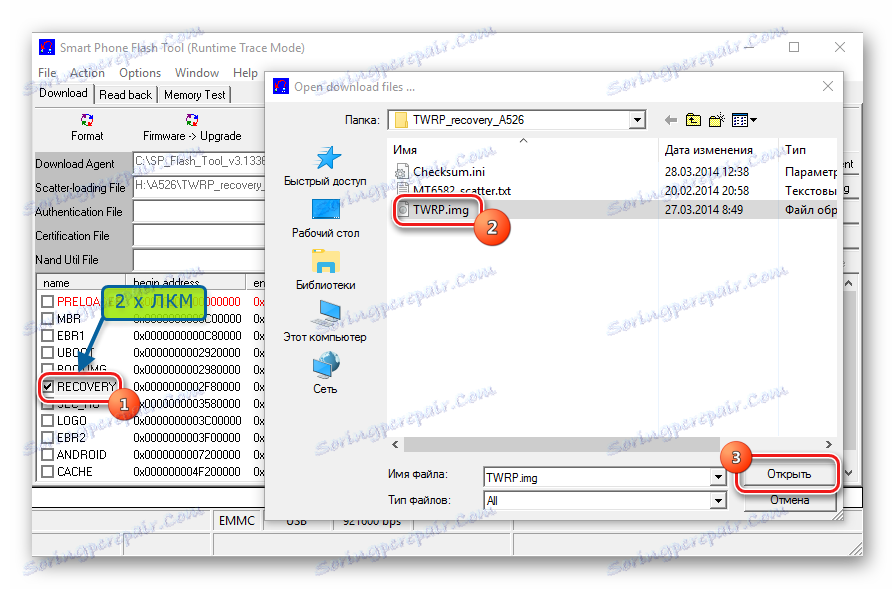Toggle the LOGO checkbox
The height and width of the screenshot is (589, 895).
click(x=47, y=421)
